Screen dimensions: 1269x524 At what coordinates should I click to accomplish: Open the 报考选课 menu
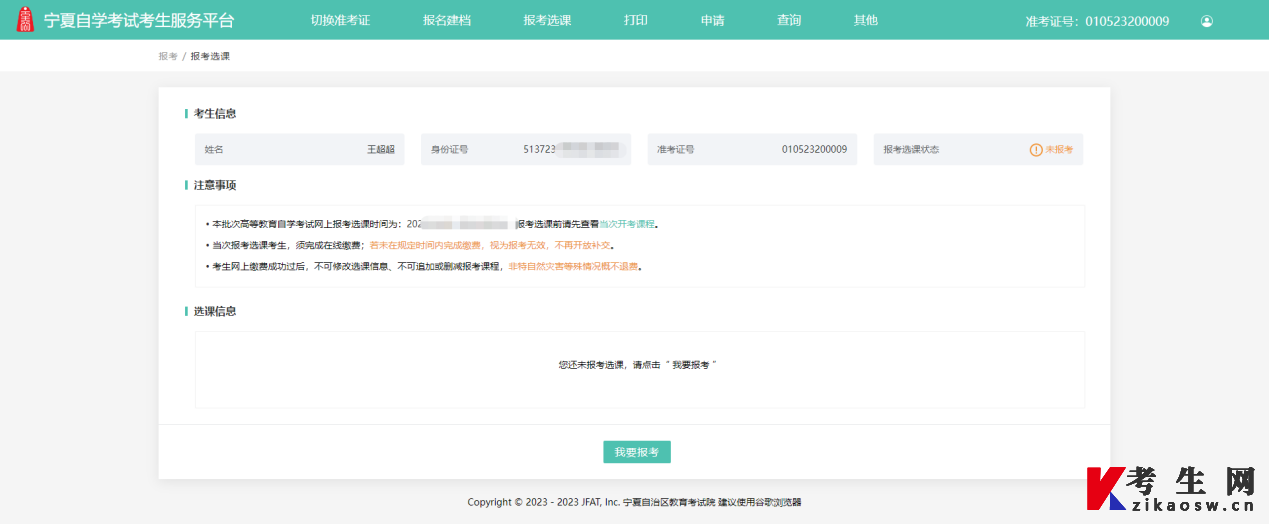[548, 20]
